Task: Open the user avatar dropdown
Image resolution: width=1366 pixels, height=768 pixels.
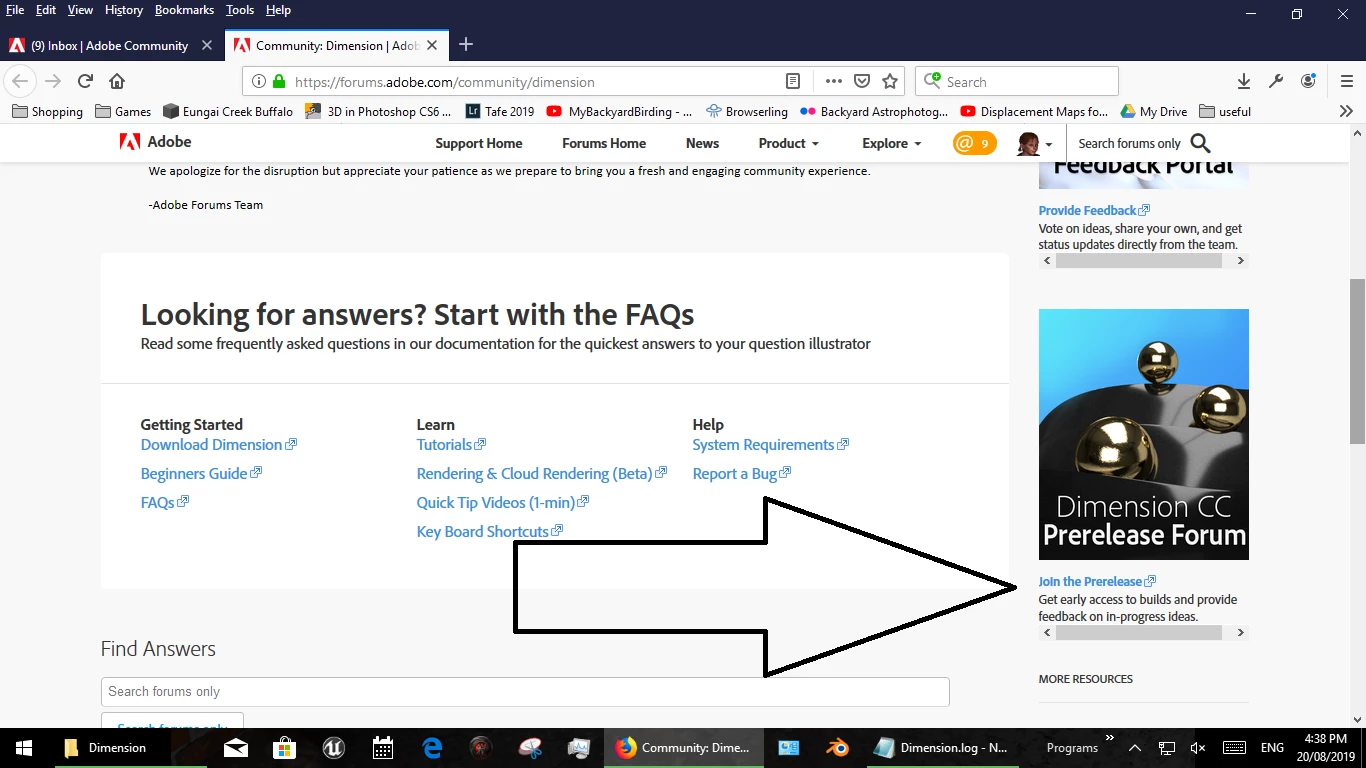Action: point(1034,143)
